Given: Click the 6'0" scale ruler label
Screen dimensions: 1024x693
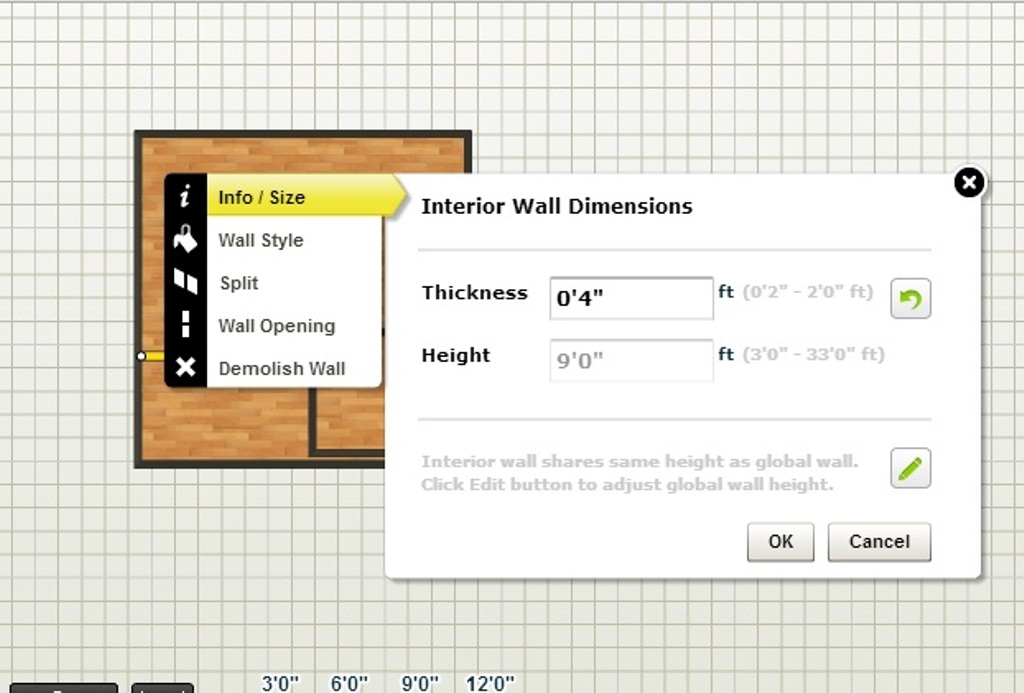Looking at the screenshot, I should point(349,683).
